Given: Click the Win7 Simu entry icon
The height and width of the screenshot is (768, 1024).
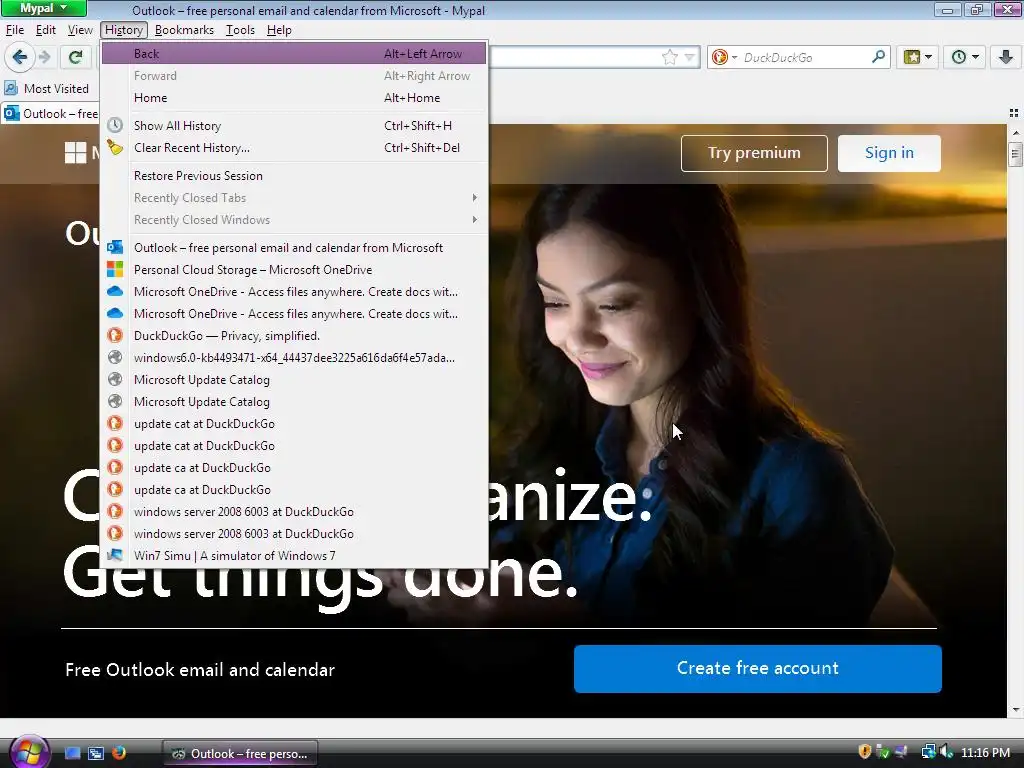Looking at the screenshot, I should click(x=115, y=556).
